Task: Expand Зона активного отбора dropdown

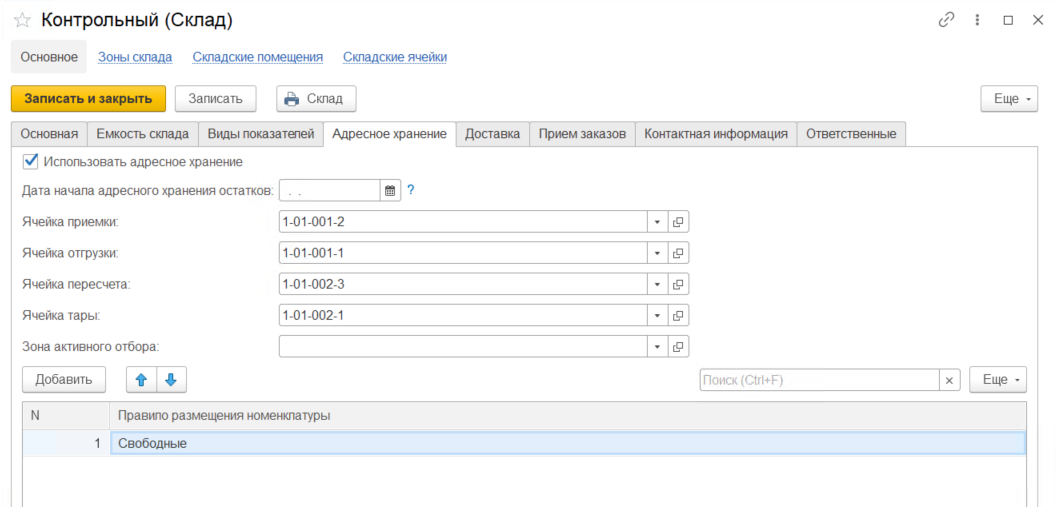Action: [657, 347]
